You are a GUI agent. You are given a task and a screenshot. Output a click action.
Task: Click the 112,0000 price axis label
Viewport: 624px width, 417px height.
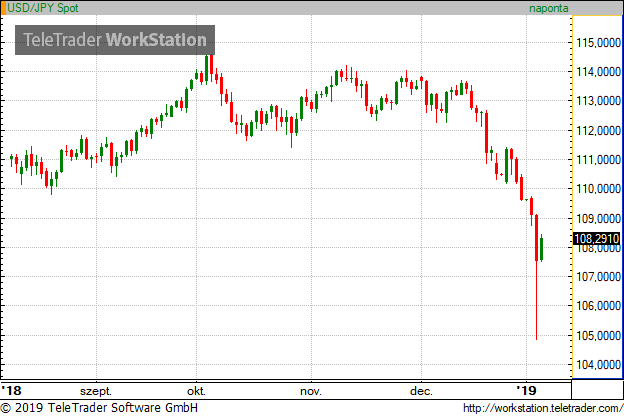599,131
